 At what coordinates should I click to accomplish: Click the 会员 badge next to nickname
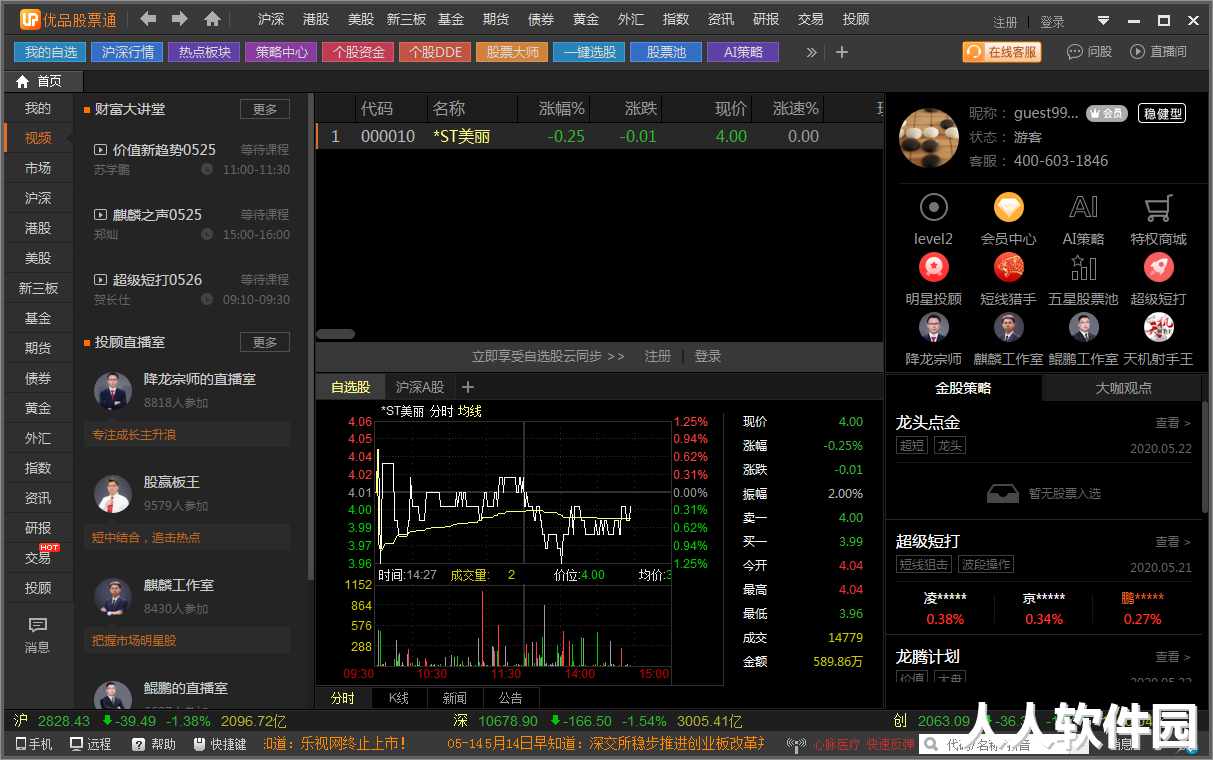coord(1107,113)
